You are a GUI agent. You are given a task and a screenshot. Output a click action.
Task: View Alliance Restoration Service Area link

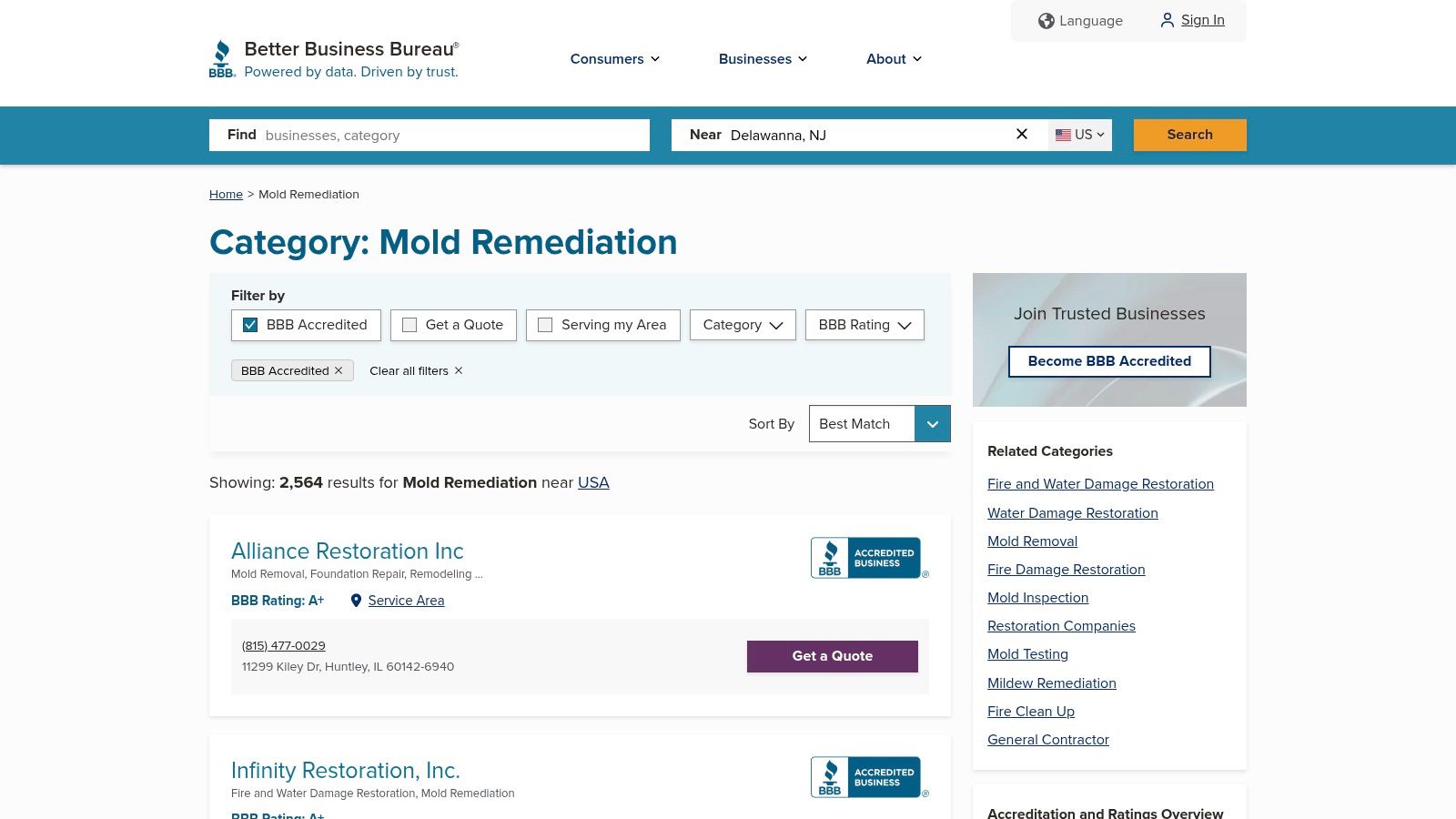[x=406, y=601]
